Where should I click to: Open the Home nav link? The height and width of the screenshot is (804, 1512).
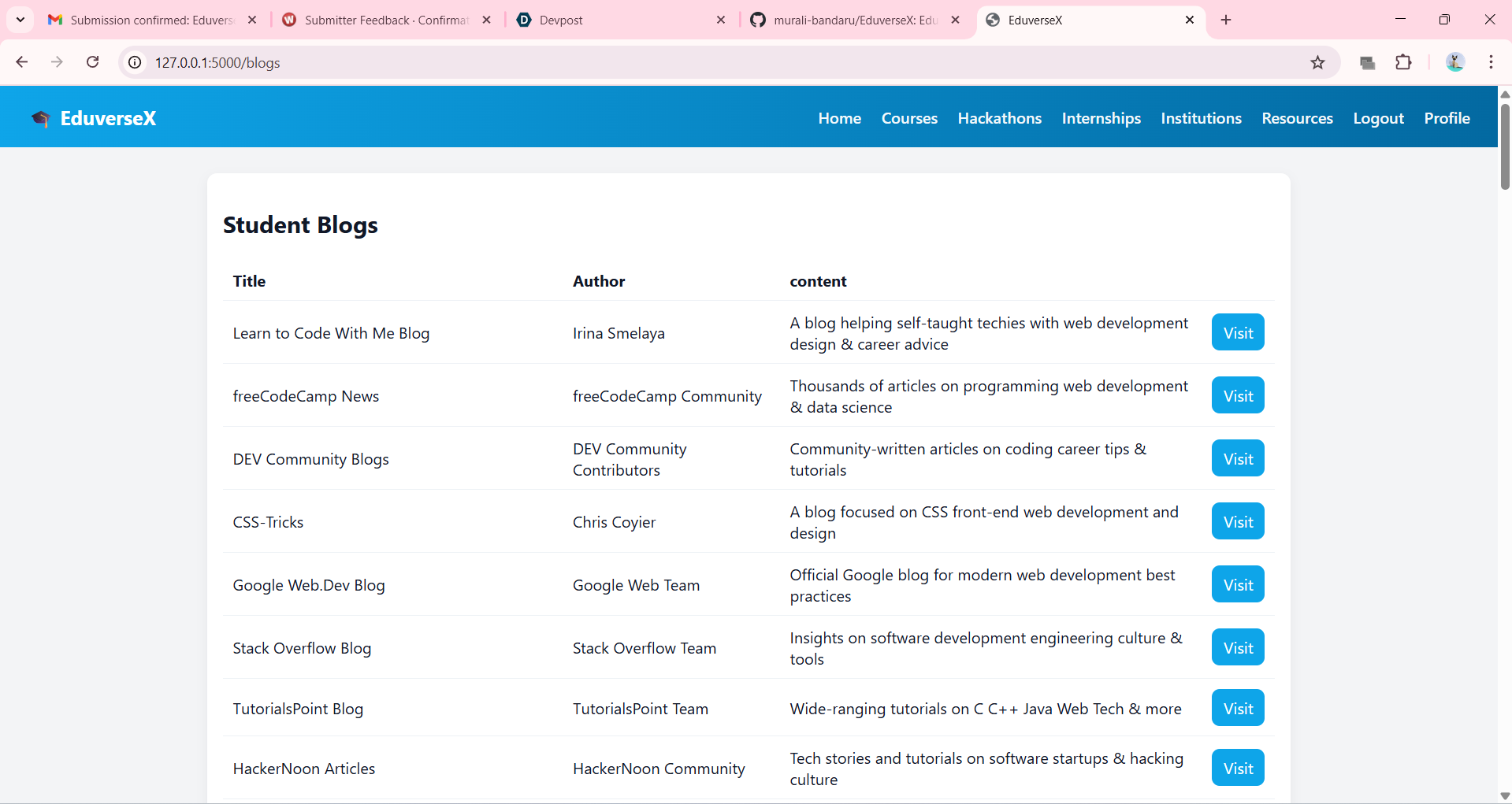[839, 118]
